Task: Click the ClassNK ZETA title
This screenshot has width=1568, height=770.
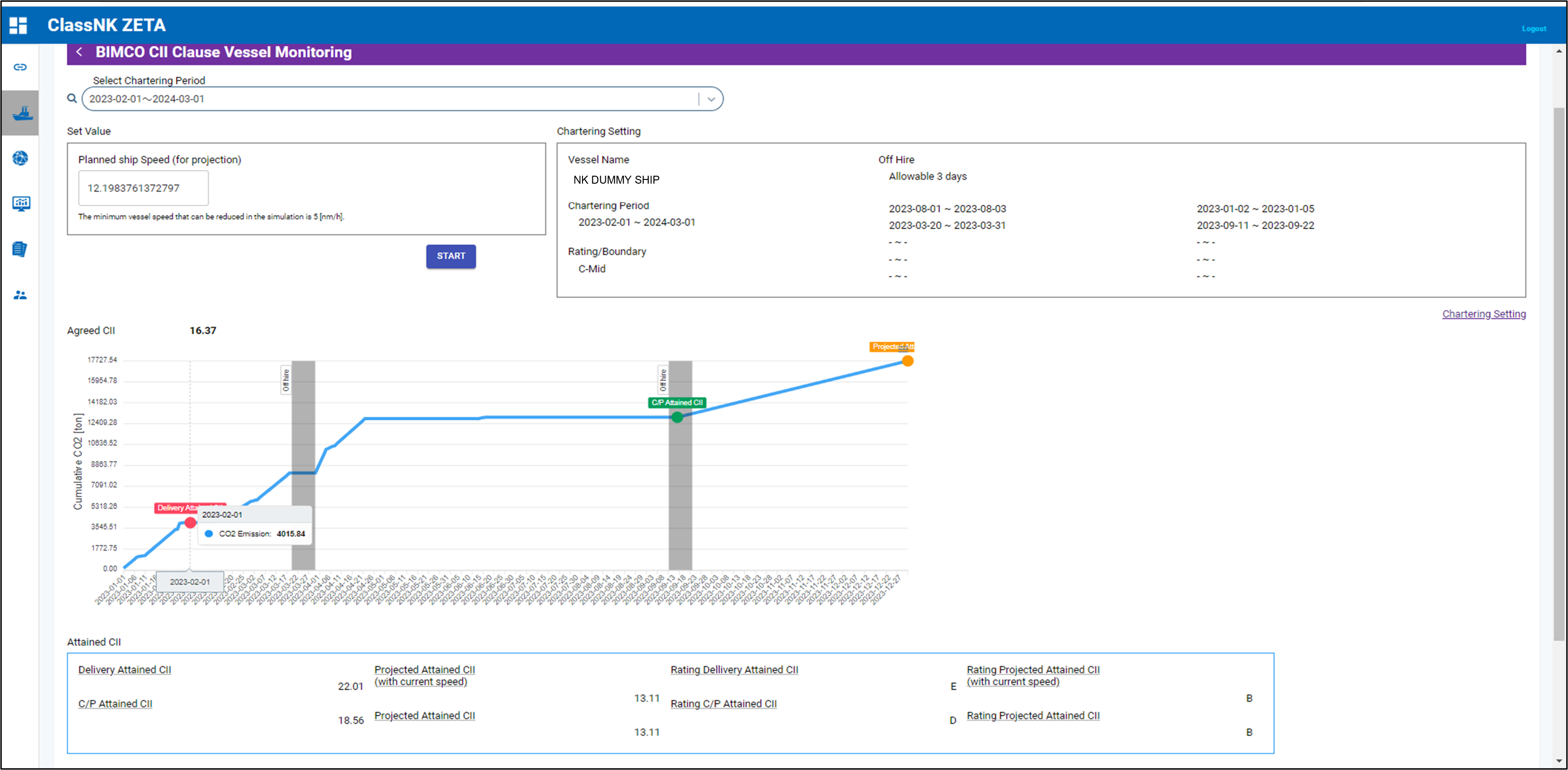Action: pyautogui.click(x=106, y=25)
